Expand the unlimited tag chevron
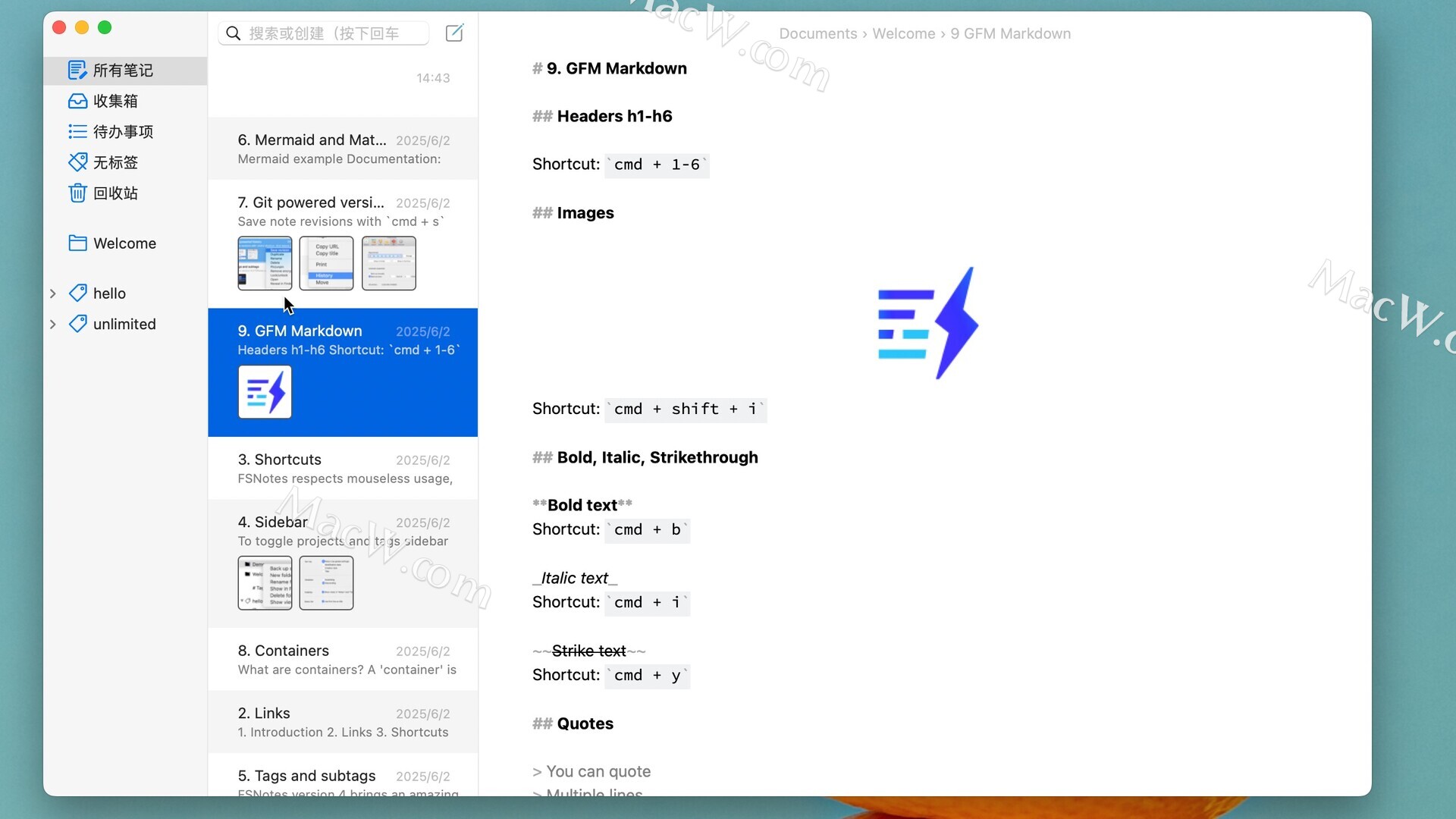Screen dimensions: 1456x819 pyautogui.click(x=53, y=325)
